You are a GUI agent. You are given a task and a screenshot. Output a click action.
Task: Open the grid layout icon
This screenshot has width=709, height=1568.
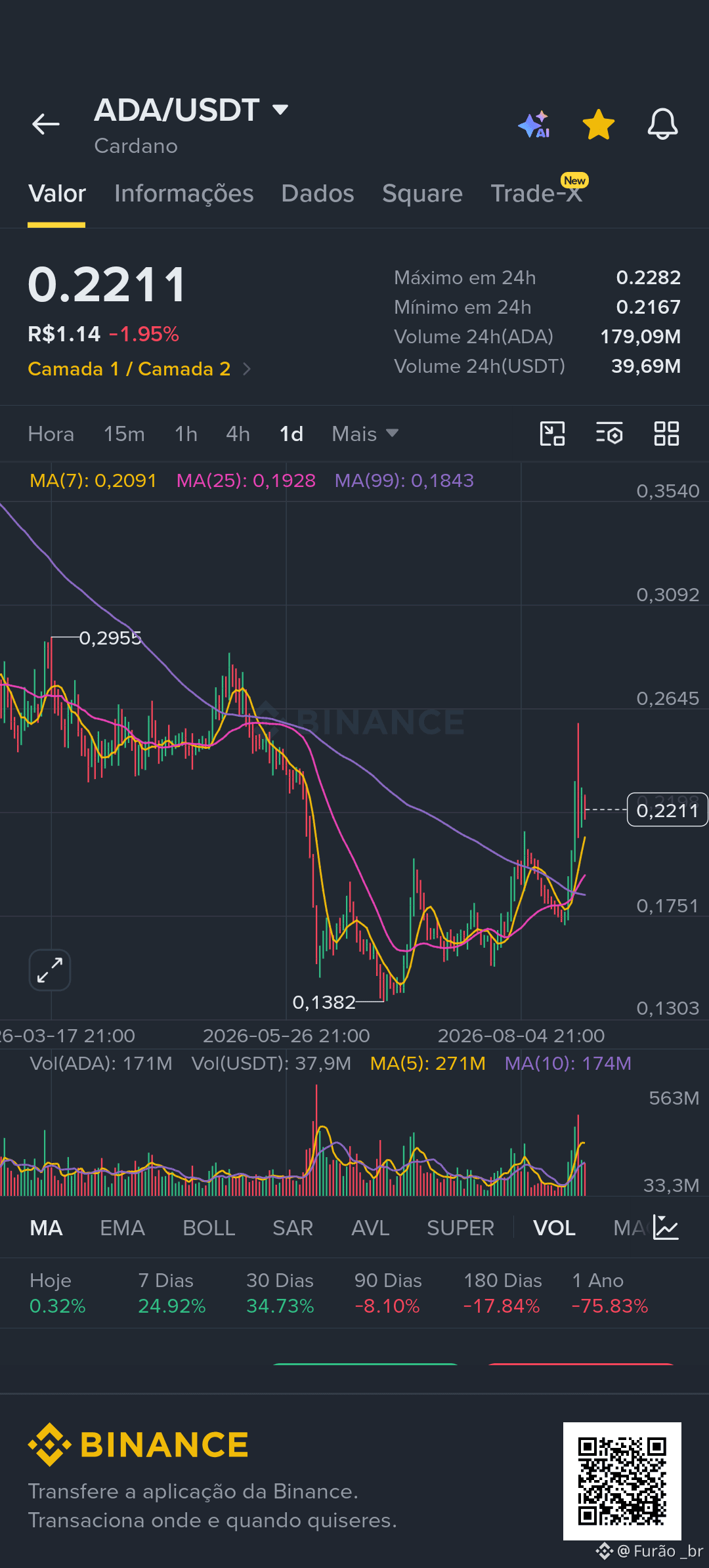click(x=666, y=434)
